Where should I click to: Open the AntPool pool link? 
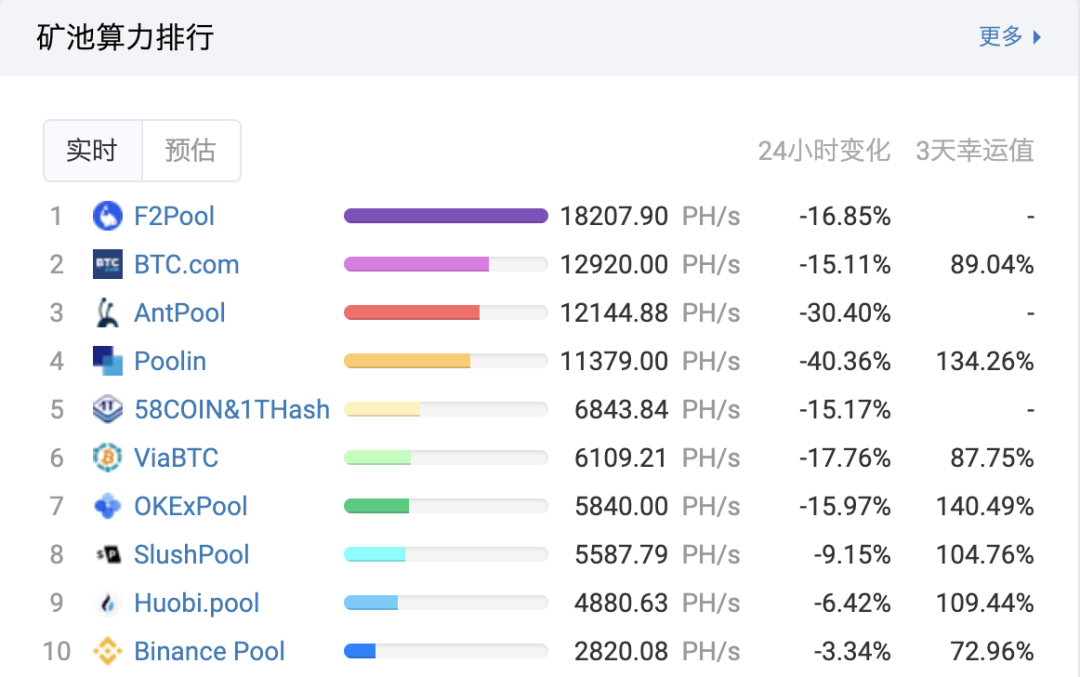pos(180,313)
